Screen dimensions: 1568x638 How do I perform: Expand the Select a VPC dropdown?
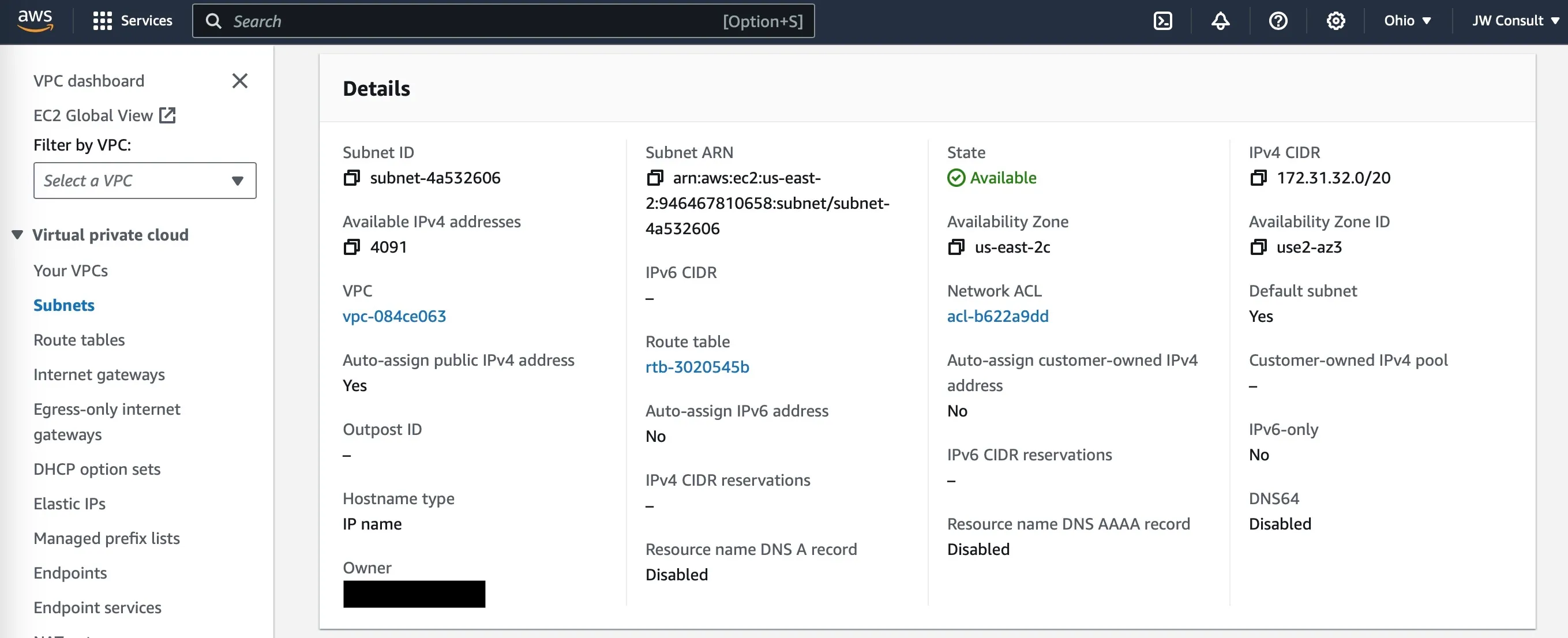pos(144,180)
